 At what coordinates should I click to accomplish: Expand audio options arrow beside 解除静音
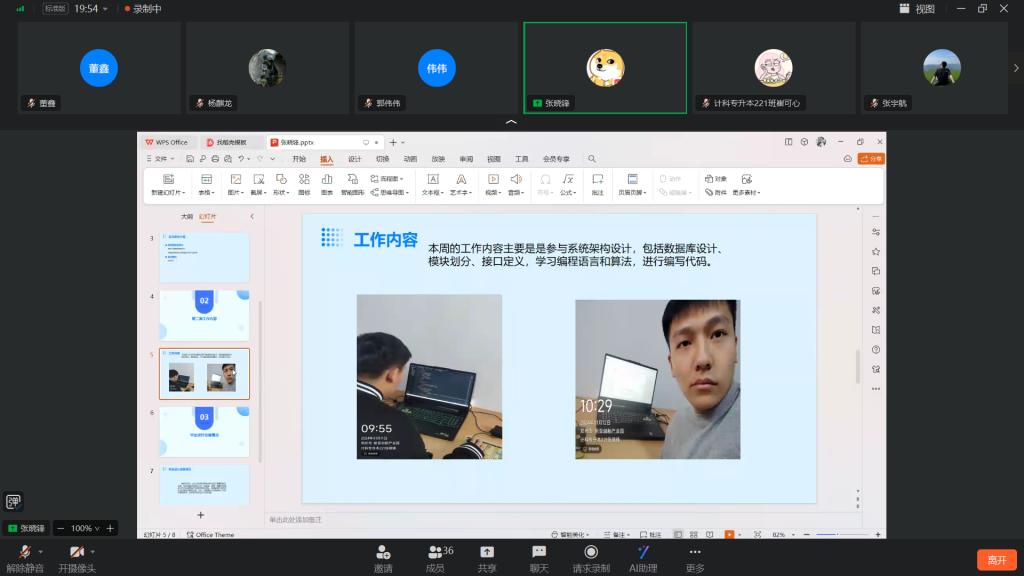click(x=41, y=551)
